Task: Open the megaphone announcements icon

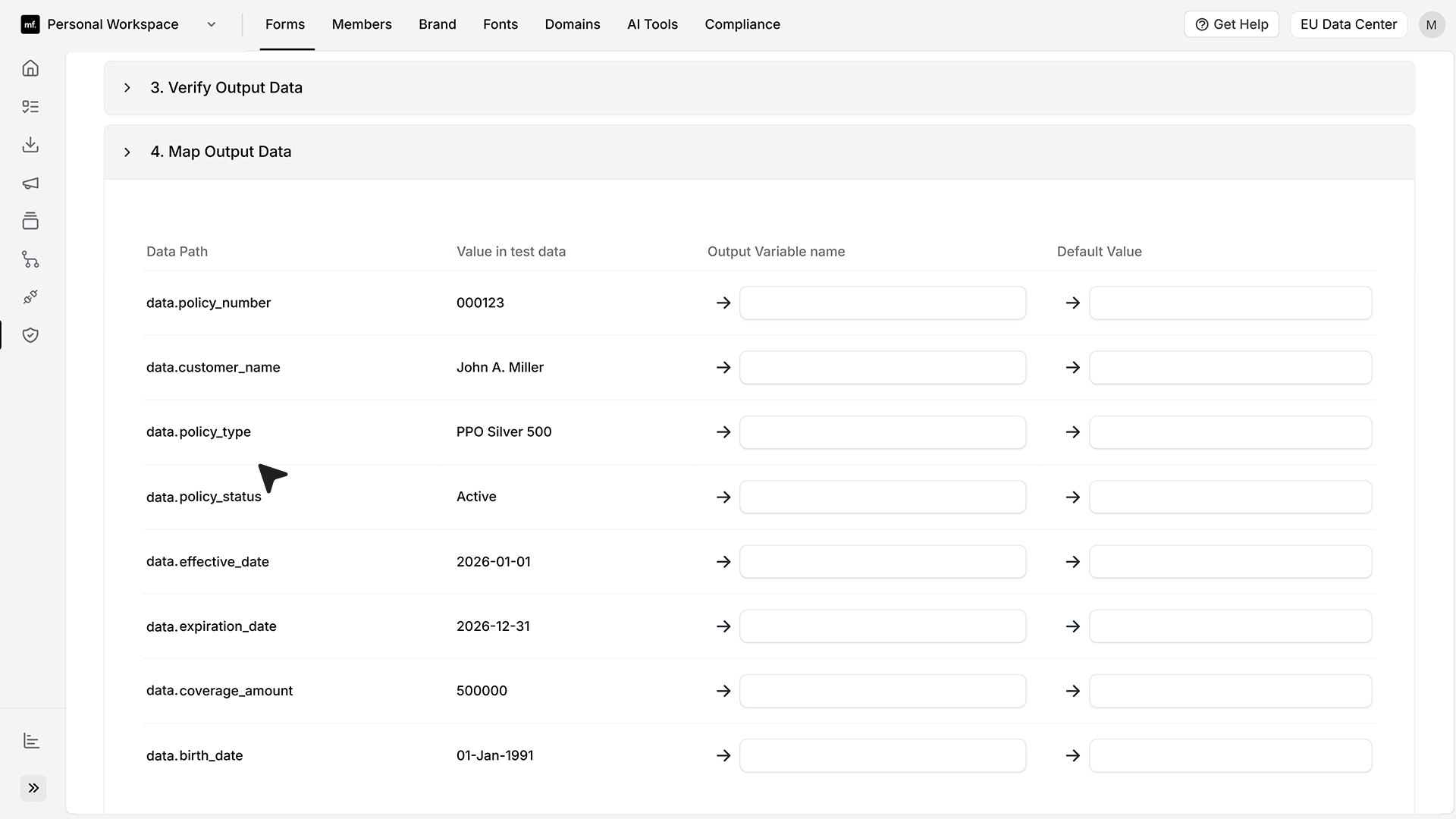Action: [x=30, y=184]
